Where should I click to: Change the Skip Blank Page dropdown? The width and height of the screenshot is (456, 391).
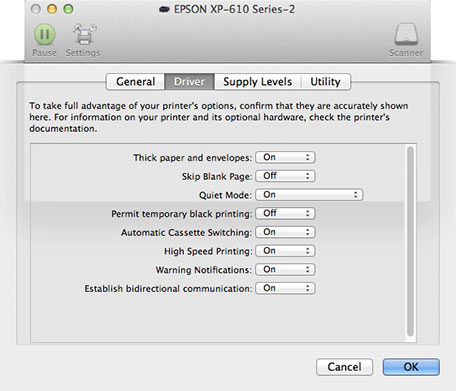pos(285,176)
